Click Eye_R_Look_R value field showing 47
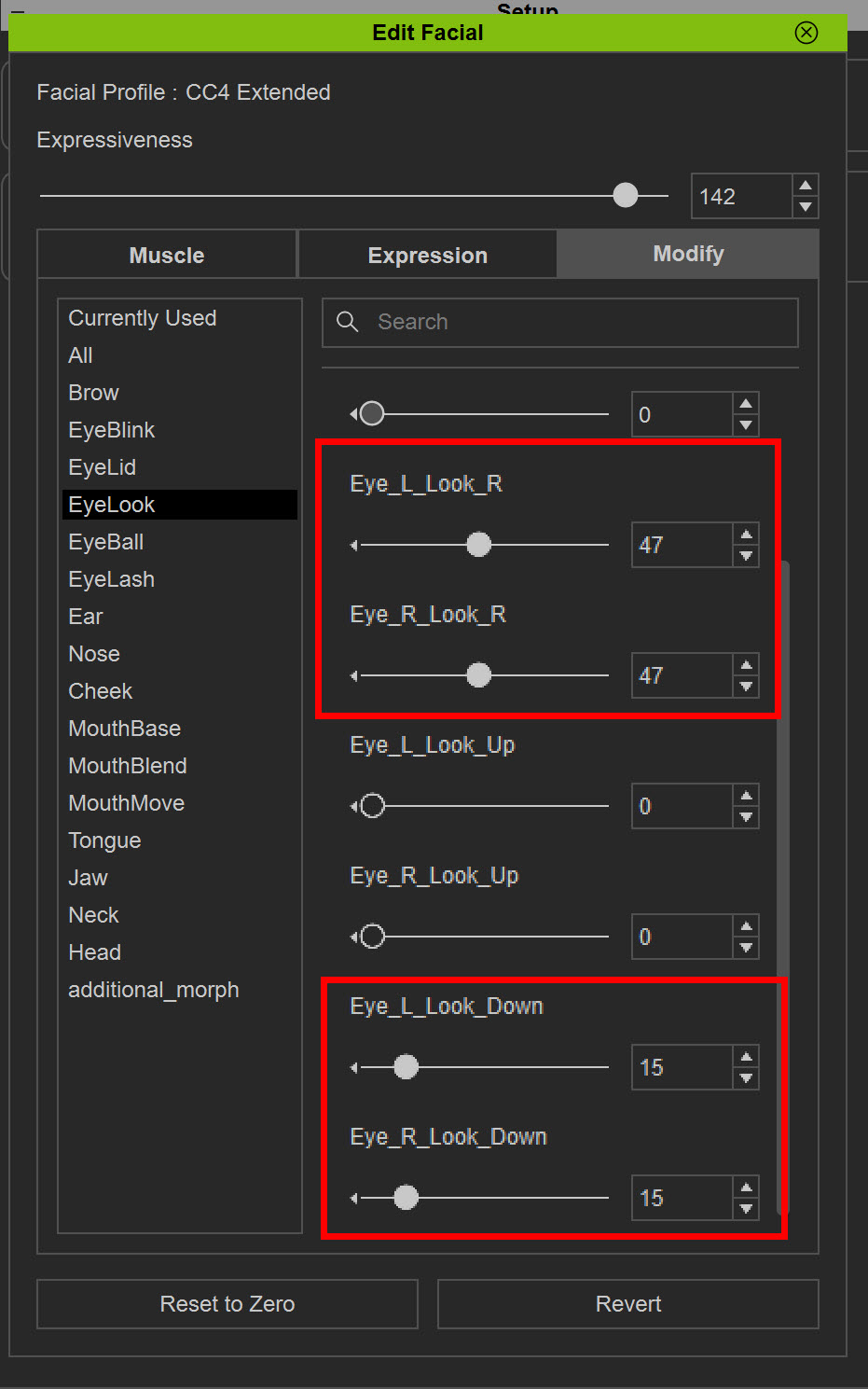Image resolution: width=868 pixels, height=1389 pixels. 682,675
